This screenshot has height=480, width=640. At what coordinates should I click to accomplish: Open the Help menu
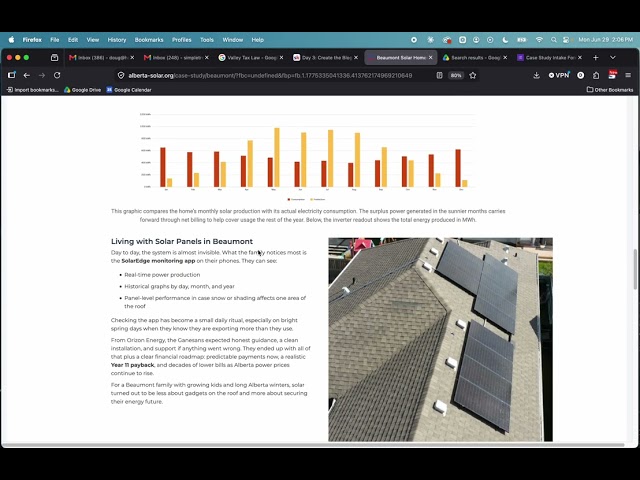[x=258, y=40]
